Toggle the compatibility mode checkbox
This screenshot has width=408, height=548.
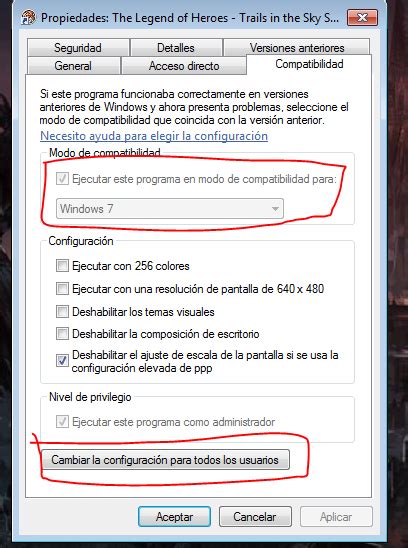coord(62,179)
